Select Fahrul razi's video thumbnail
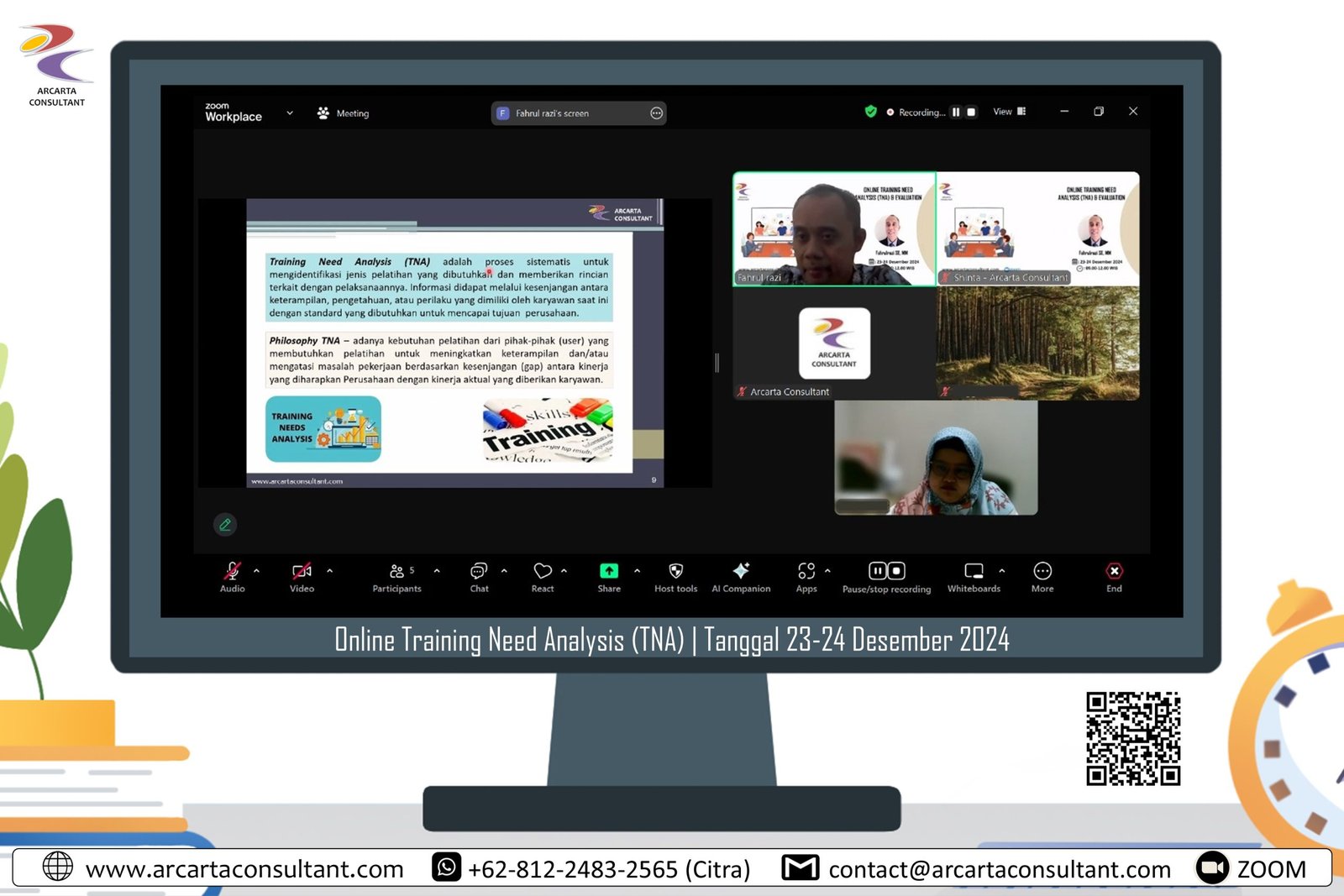The width and height of the screenshot is (1344, 896). click(834, 229)
